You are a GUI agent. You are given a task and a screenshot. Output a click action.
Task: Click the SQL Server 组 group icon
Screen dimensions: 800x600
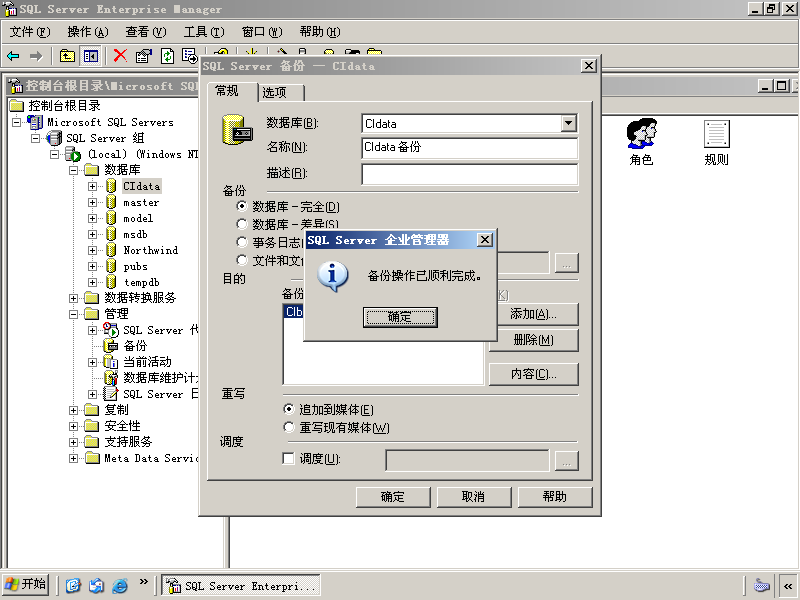[54, 138]
